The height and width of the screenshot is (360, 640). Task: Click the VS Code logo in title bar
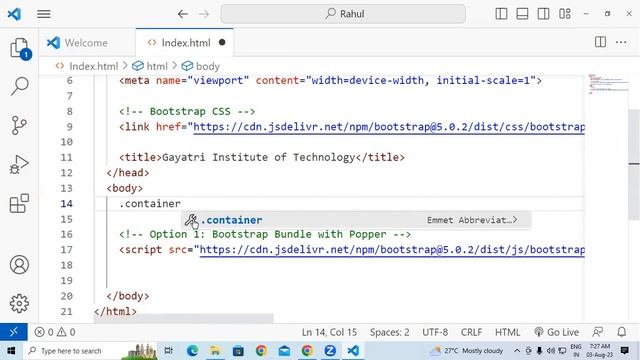[14, 14]
